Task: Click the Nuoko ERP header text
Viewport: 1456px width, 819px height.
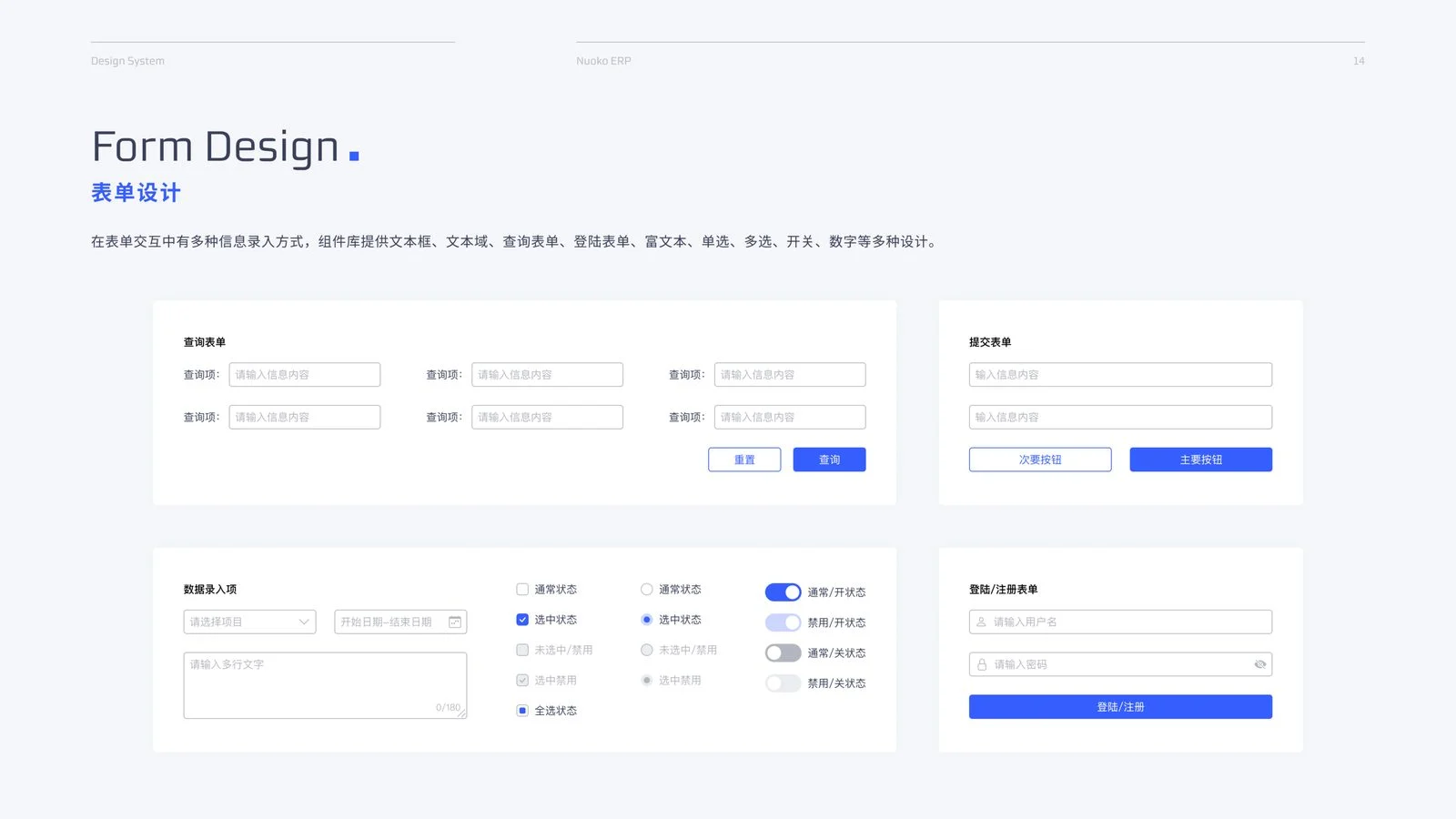Action: click(603, 61)
